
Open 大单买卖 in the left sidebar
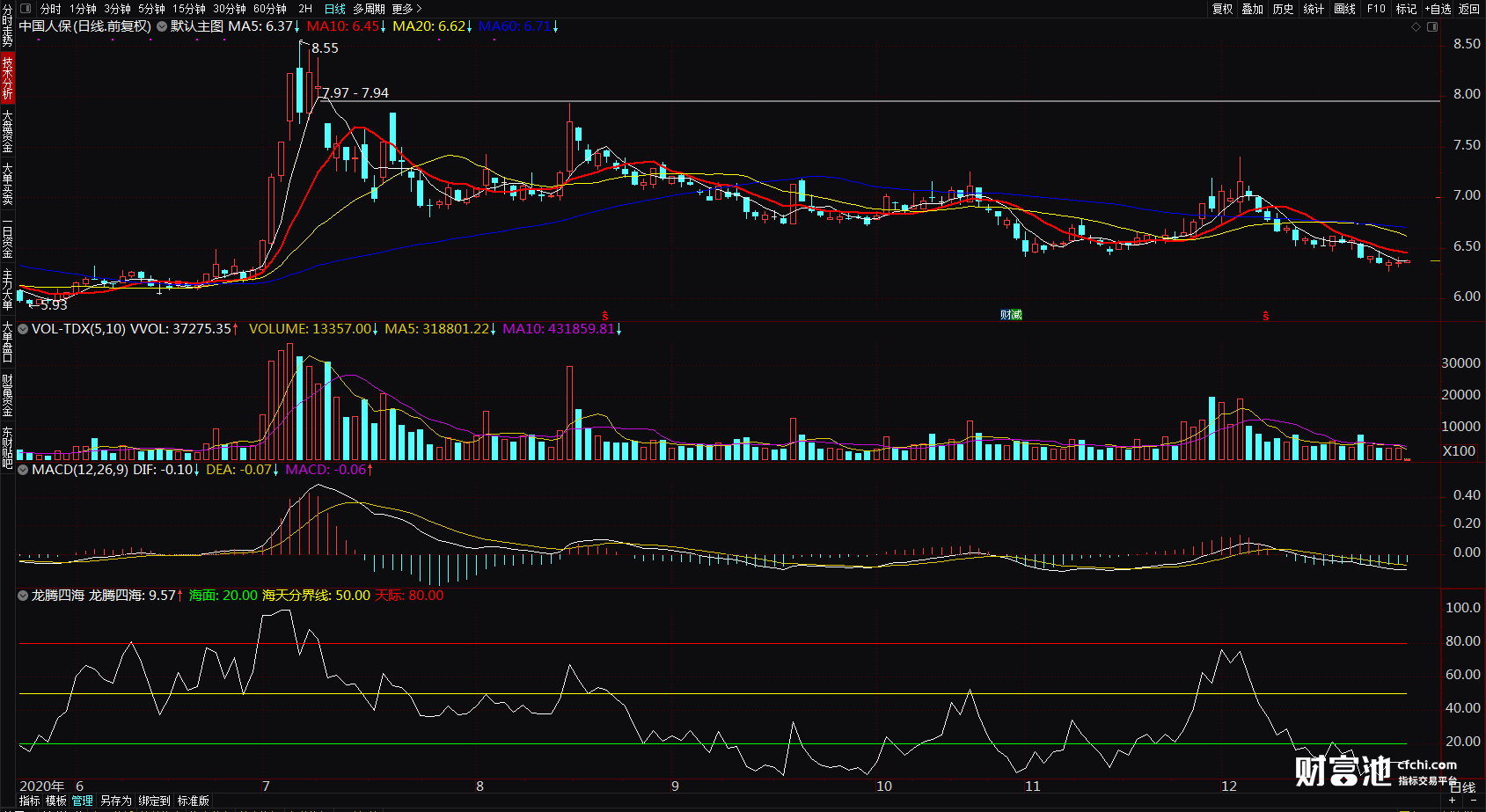pyautogui.click(x=7, y=184)
